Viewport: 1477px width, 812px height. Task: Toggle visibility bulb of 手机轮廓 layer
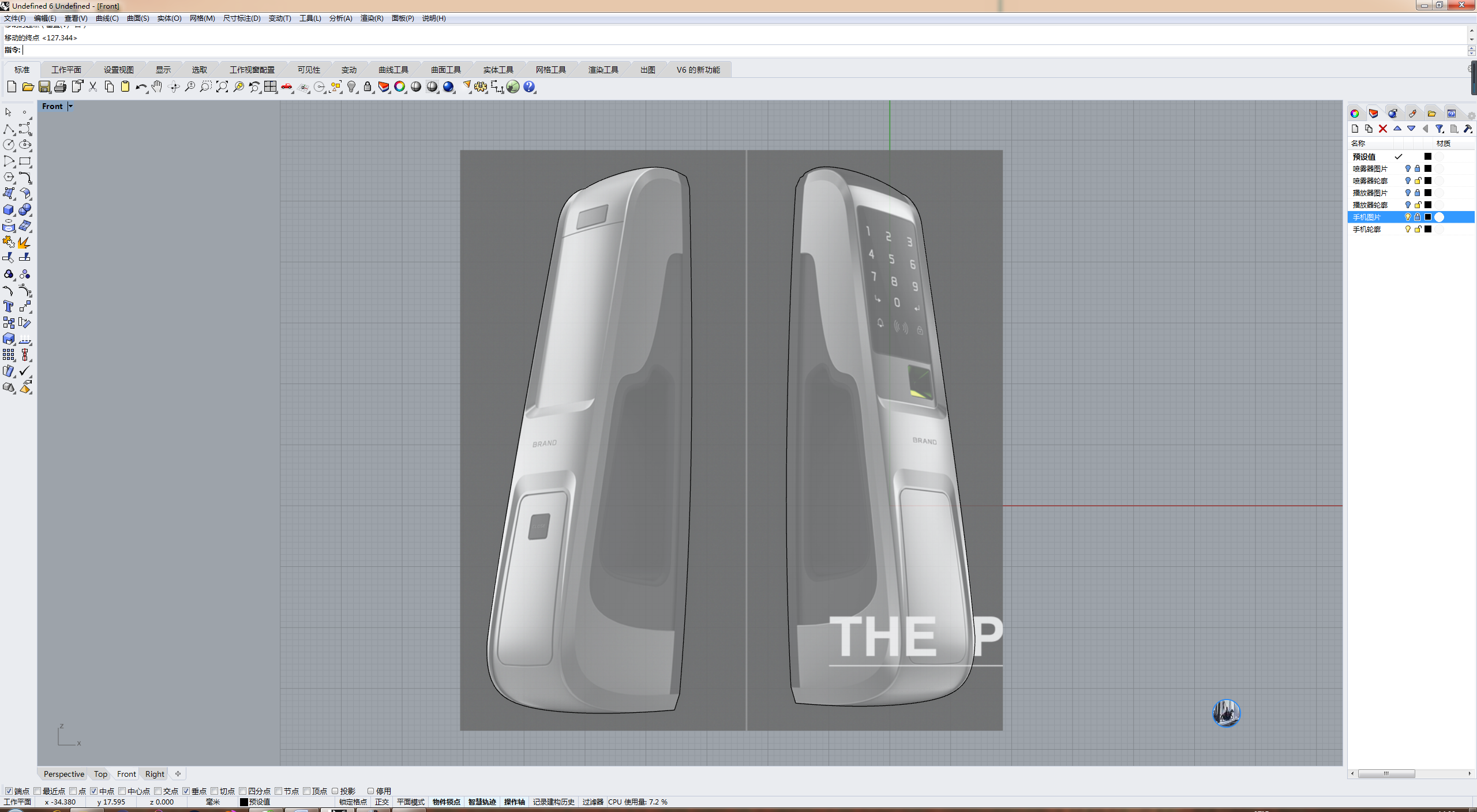pyautogui.click(x=1408, y=229)
